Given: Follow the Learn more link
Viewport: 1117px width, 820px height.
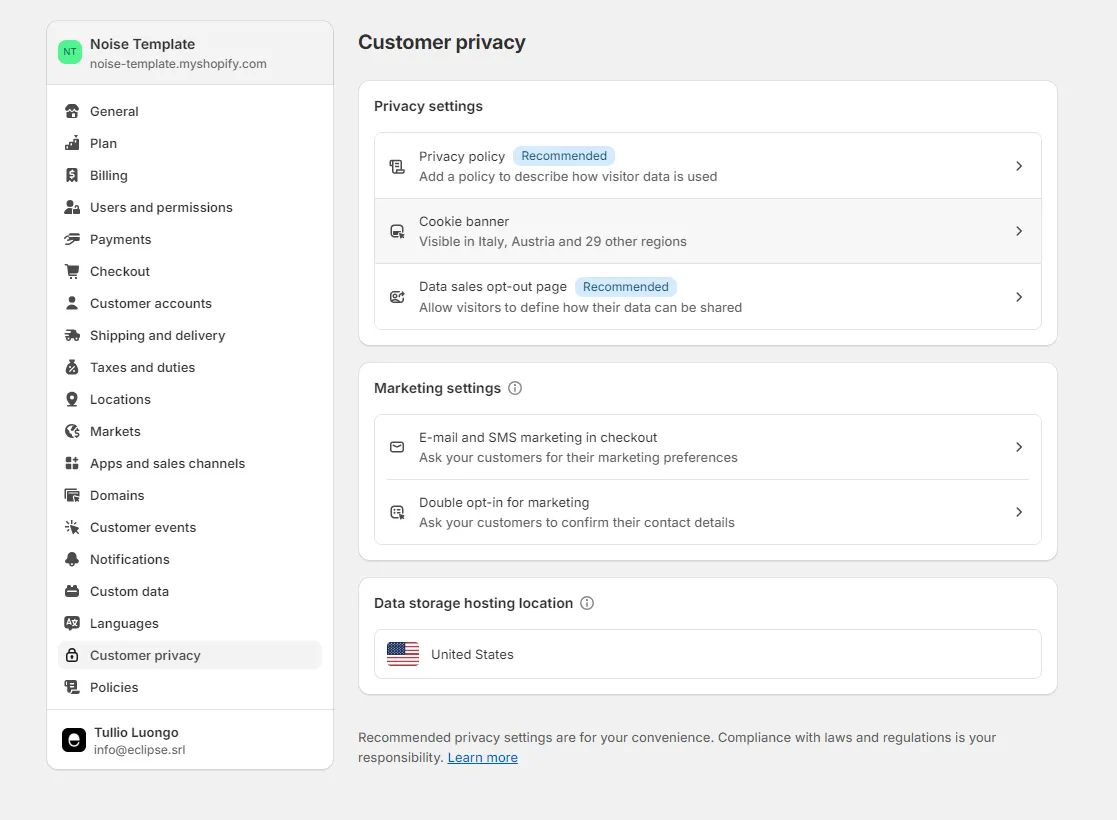Looking at the screenshot, I should pos(482,757).
